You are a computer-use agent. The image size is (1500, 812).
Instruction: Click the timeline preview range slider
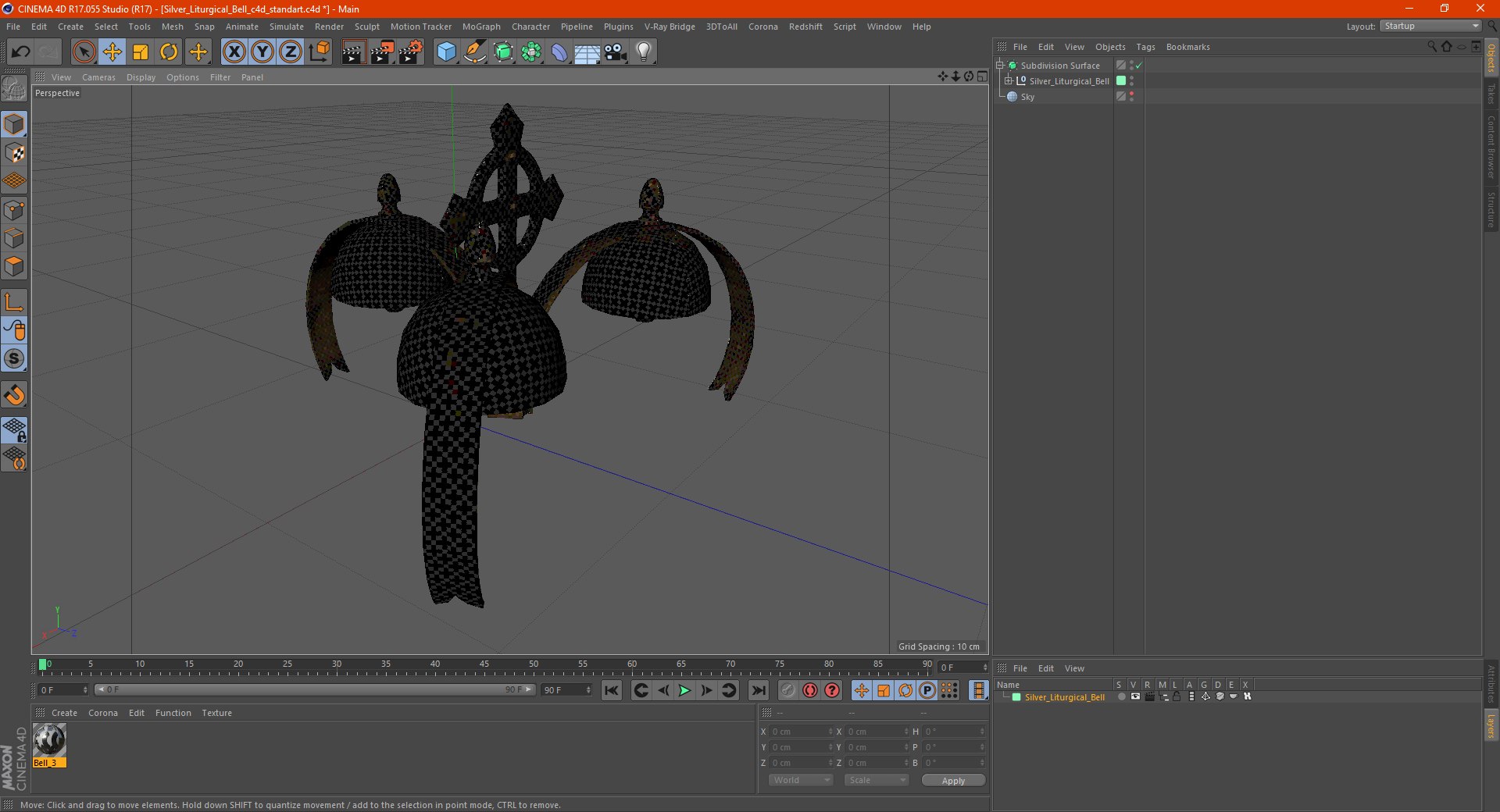(x=314, y=689)
